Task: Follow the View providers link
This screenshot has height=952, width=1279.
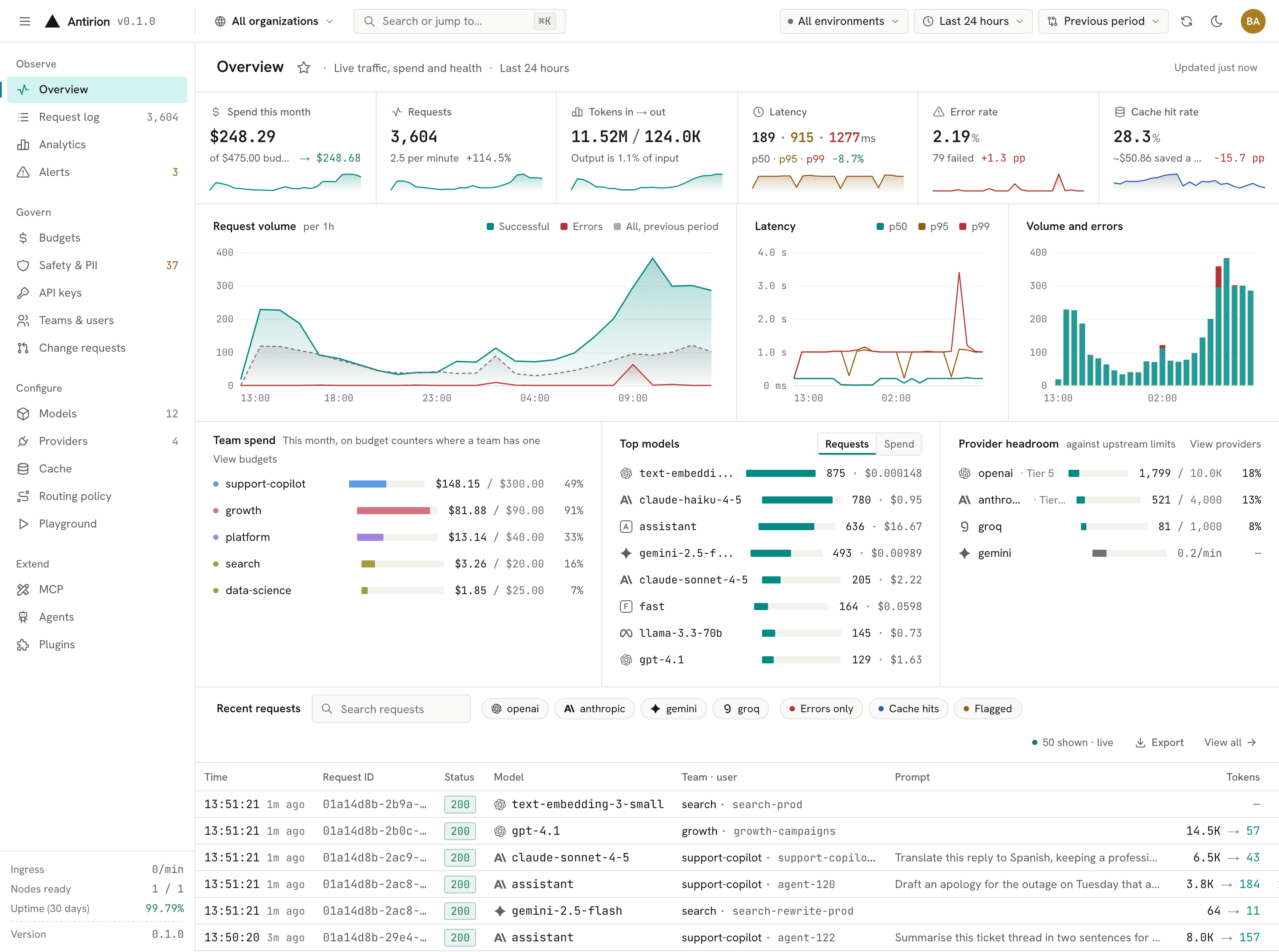Action: click(1225, 444)
